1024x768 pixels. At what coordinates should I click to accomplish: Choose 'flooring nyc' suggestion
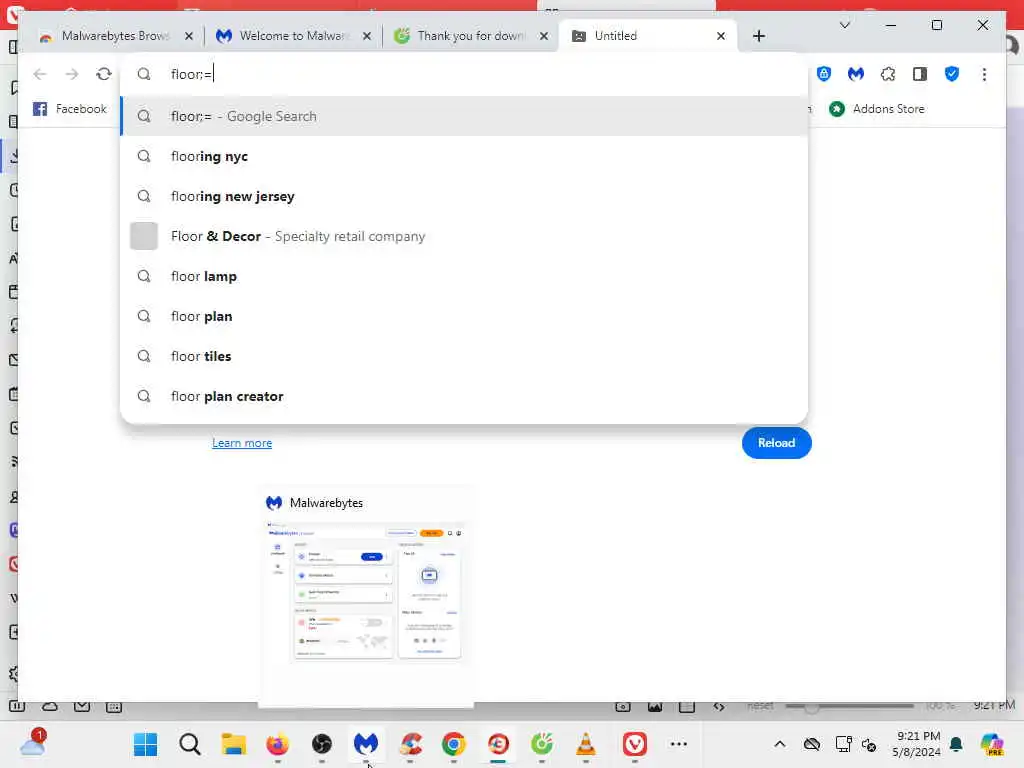464,156
